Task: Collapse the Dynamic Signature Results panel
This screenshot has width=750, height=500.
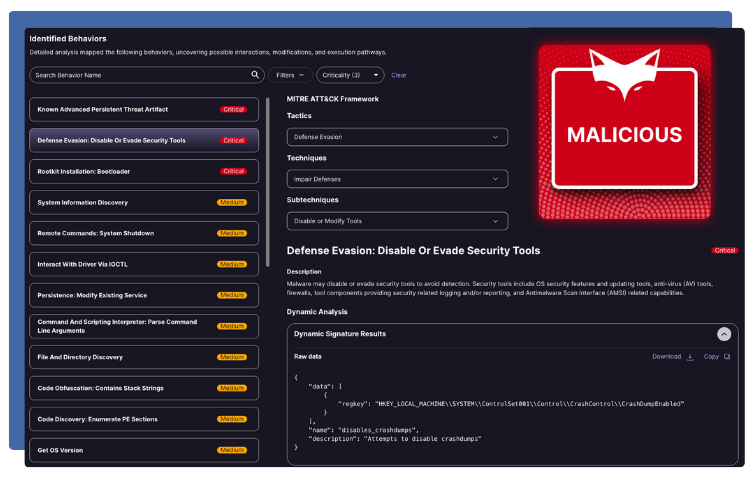Action: pyautogui.click(x=724, y=334)
